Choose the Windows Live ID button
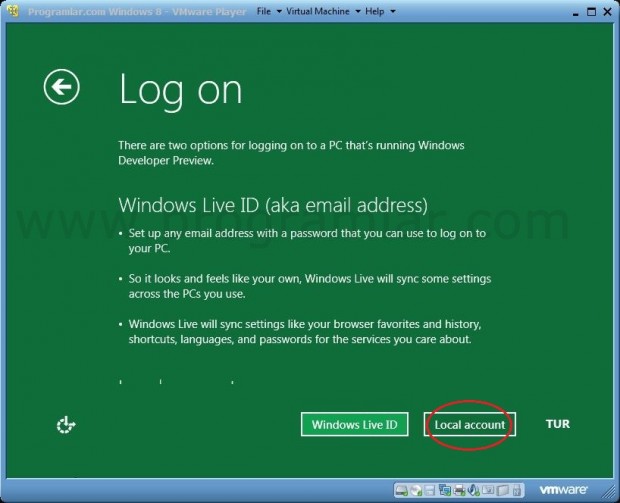Screen dimensions: 620x503 click(x=354, y=424)
